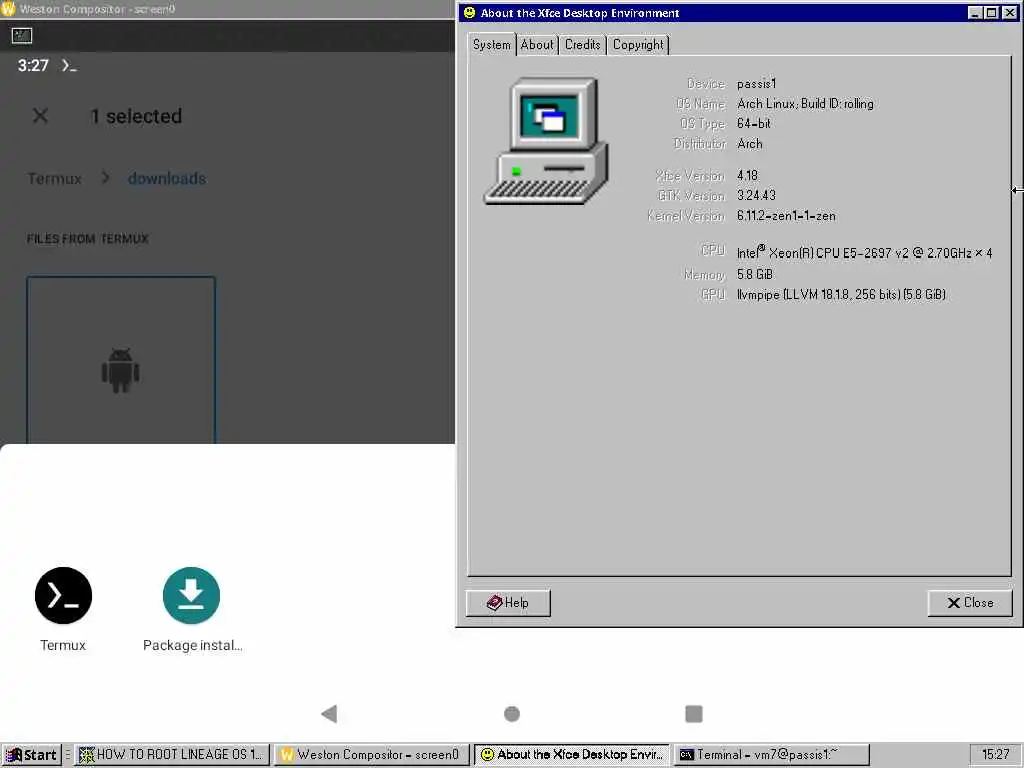Select the Android APK file thumbnail
Image resolution: width=1024 pixels, height=768 pixels.
[121, 360]
